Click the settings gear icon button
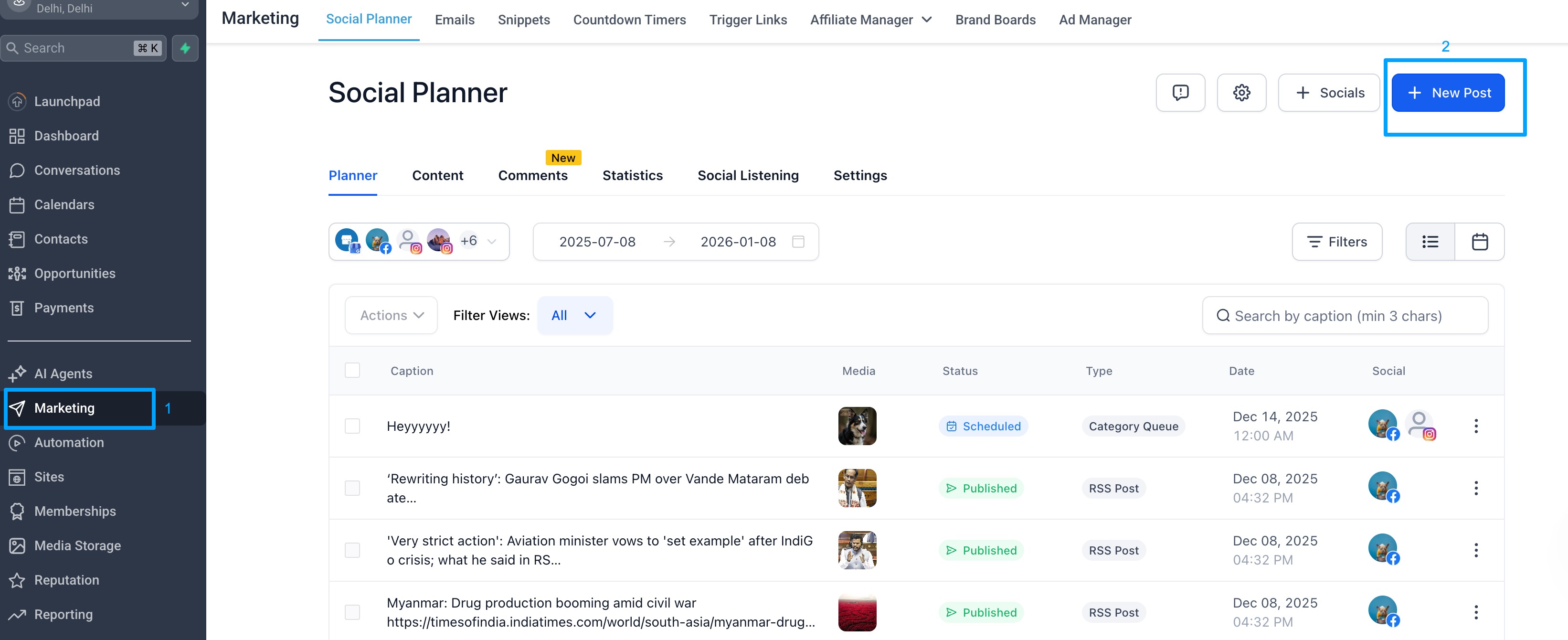 (x=1241, y=93)
